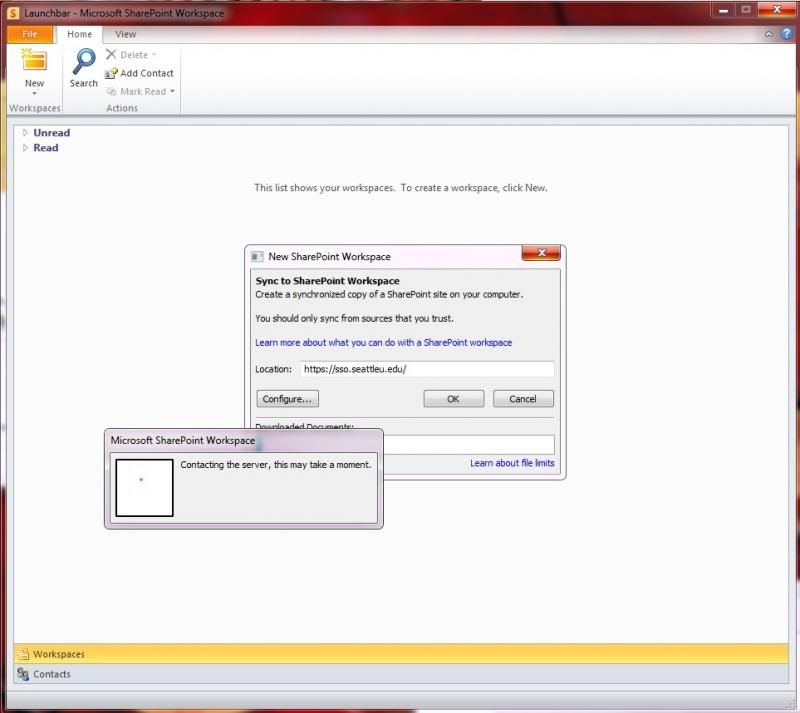
Task: Open the Mark Read dropdown arrow
Action: [x=172, y=91]
